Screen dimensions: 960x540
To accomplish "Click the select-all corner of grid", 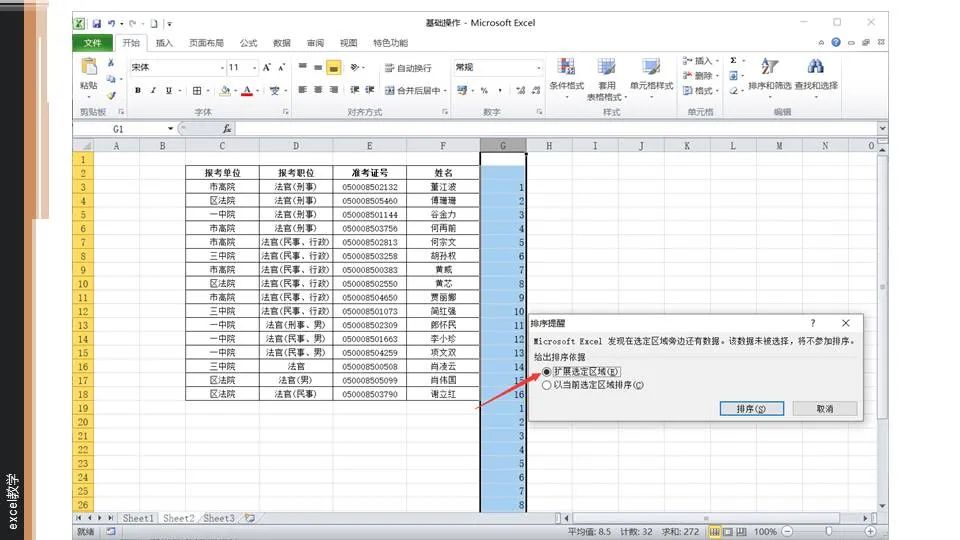I will click(x=83, y=146).
